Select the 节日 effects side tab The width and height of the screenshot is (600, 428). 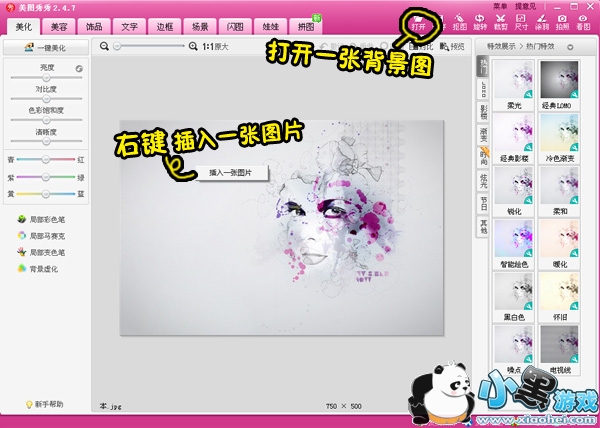[x=484, y=203]
